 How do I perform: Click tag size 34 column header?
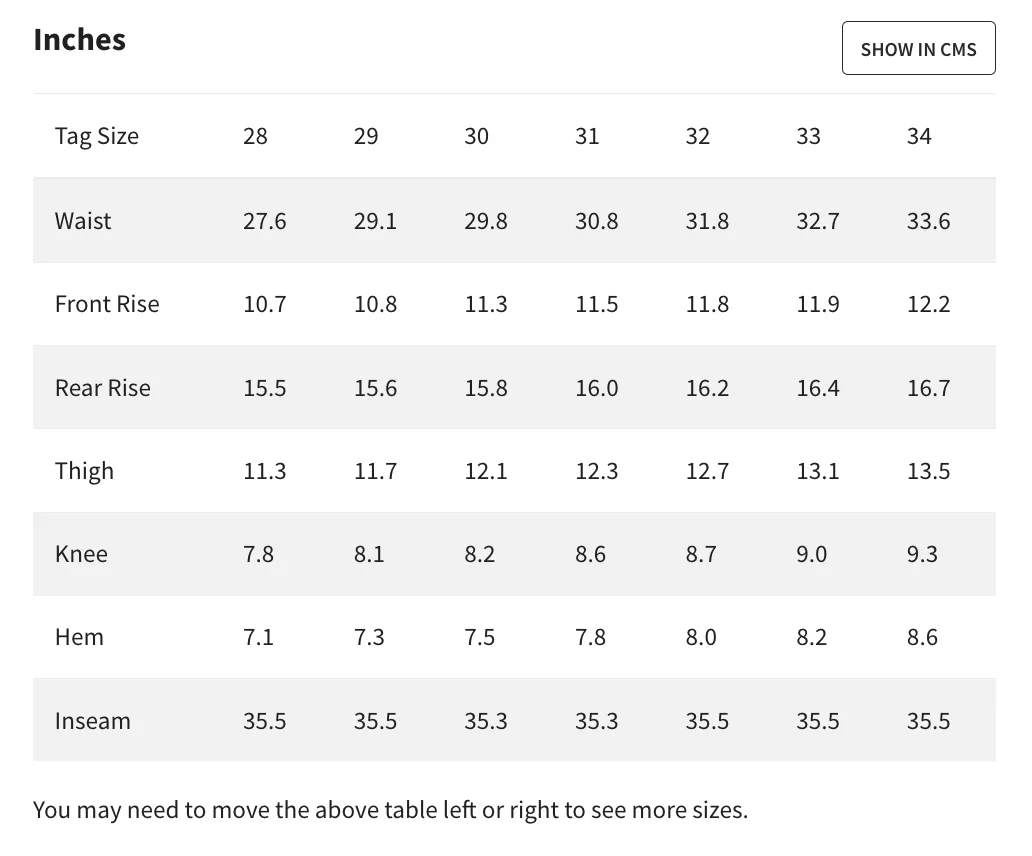point(919,136)
